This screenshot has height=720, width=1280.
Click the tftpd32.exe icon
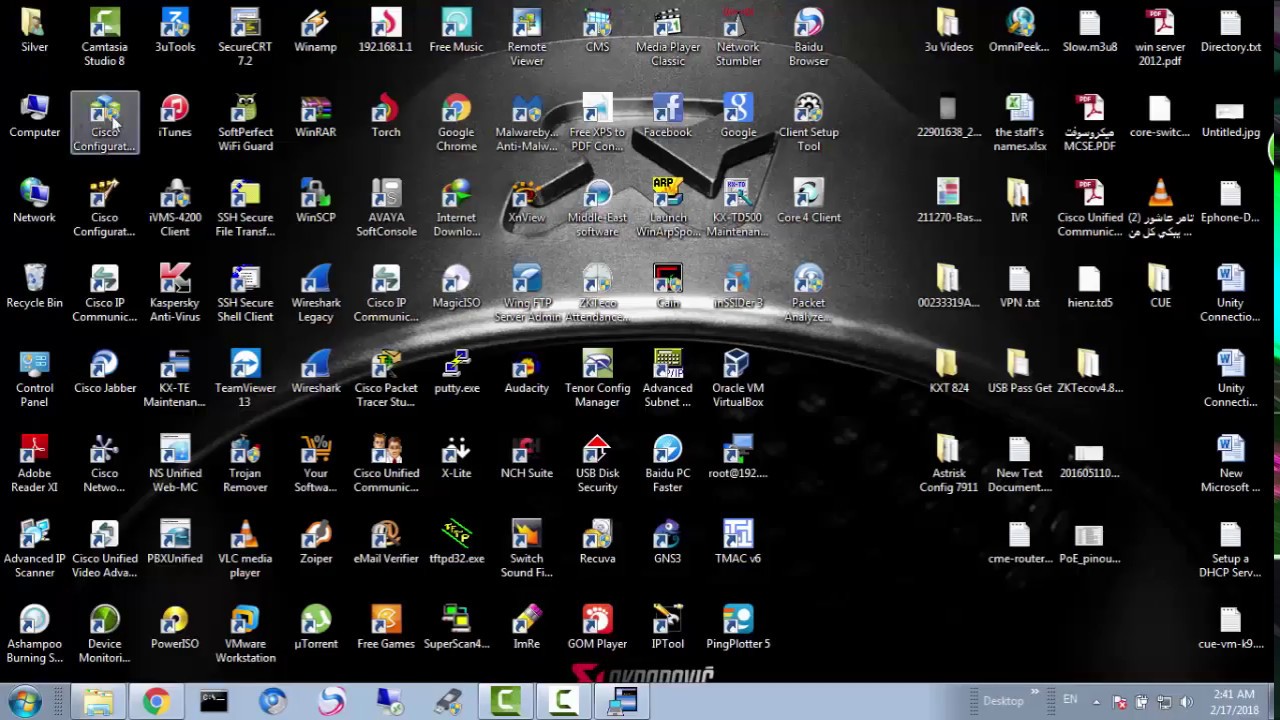click(x=456, y=542)
